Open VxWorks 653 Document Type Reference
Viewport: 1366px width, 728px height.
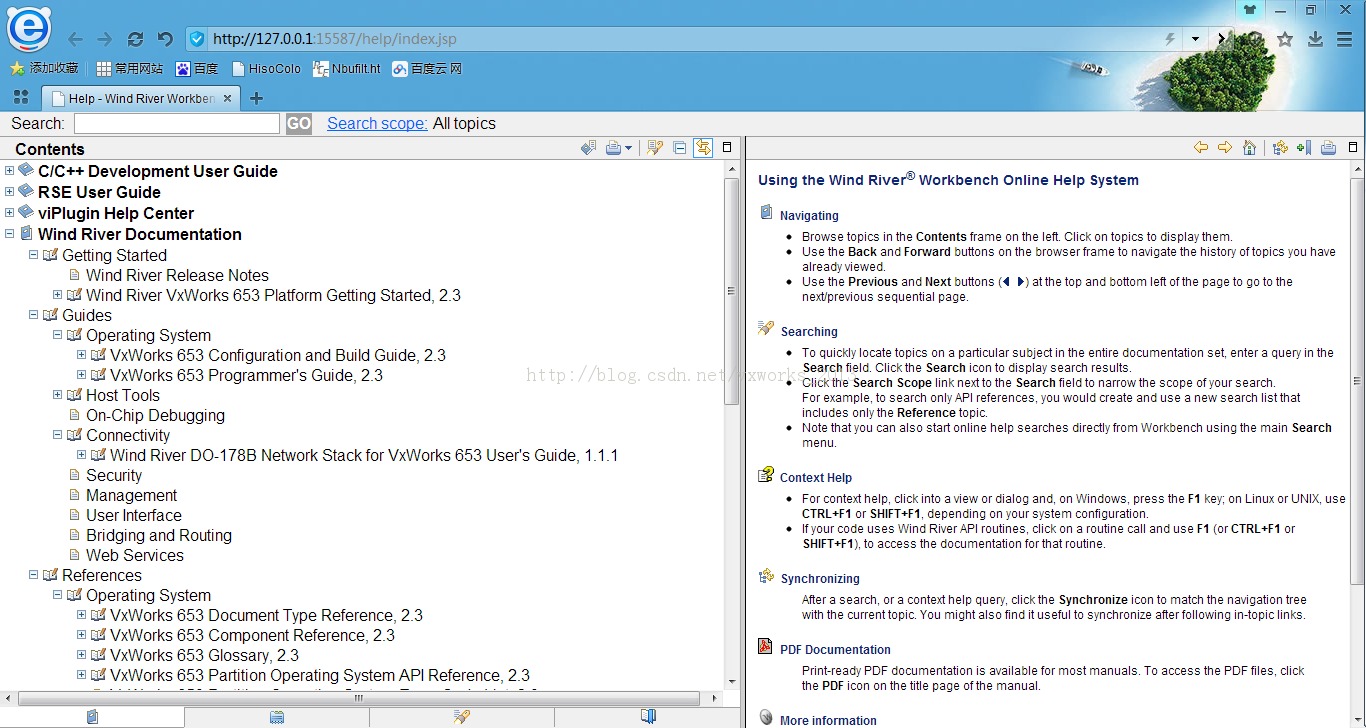[x=266, y=615]
